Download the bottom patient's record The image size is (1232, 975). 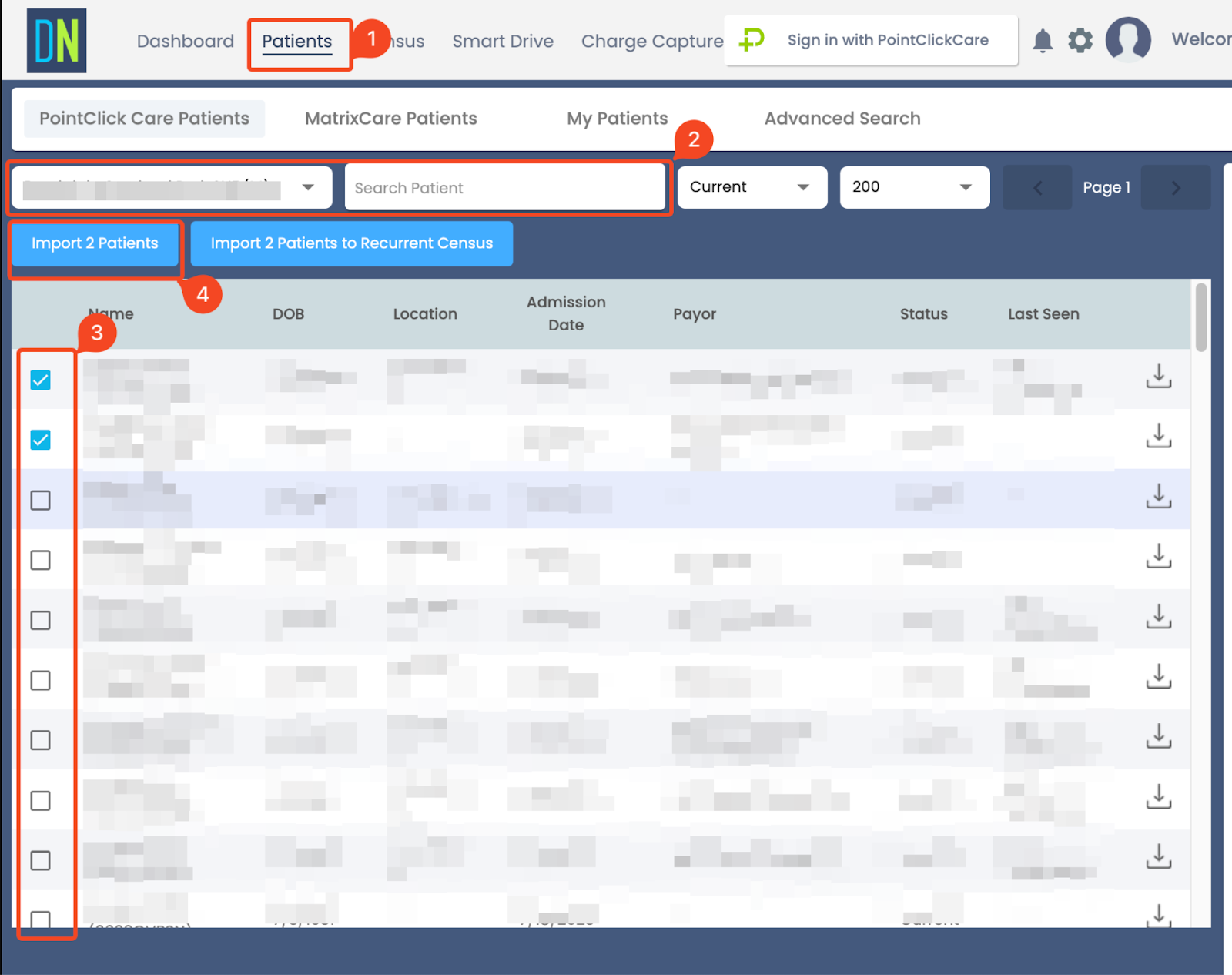pos(1158,916)
